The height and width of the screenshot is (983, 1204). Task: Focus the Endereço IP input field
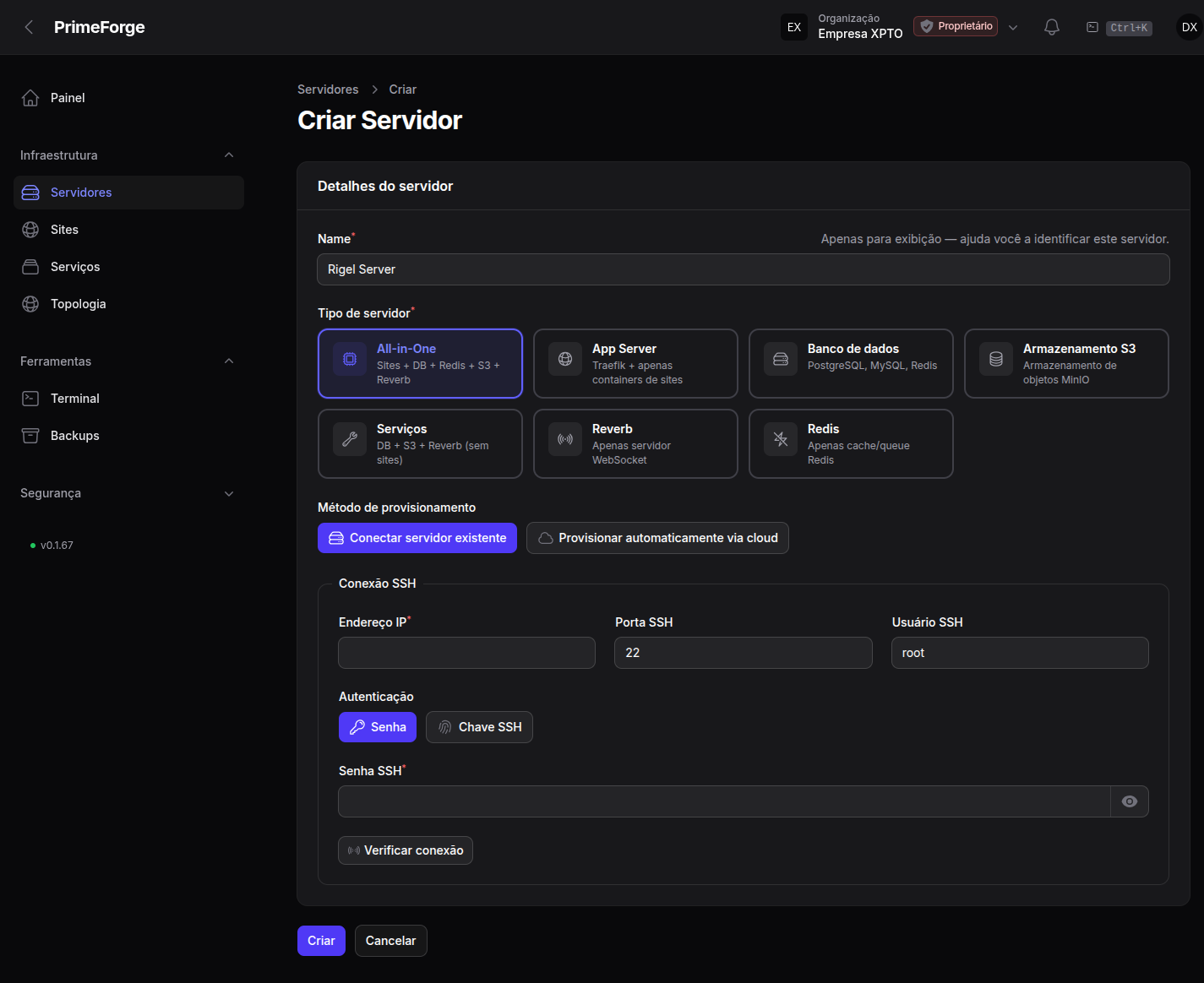click(466, 653)
